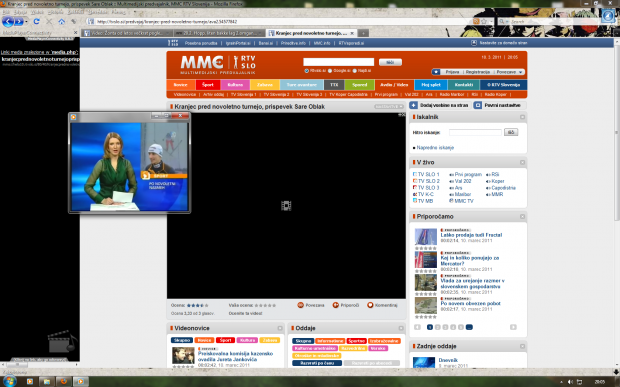The height and width of the screenshot is (387, 620).
Task: Open the Kultura navigation tab
Action: point(235,85)
